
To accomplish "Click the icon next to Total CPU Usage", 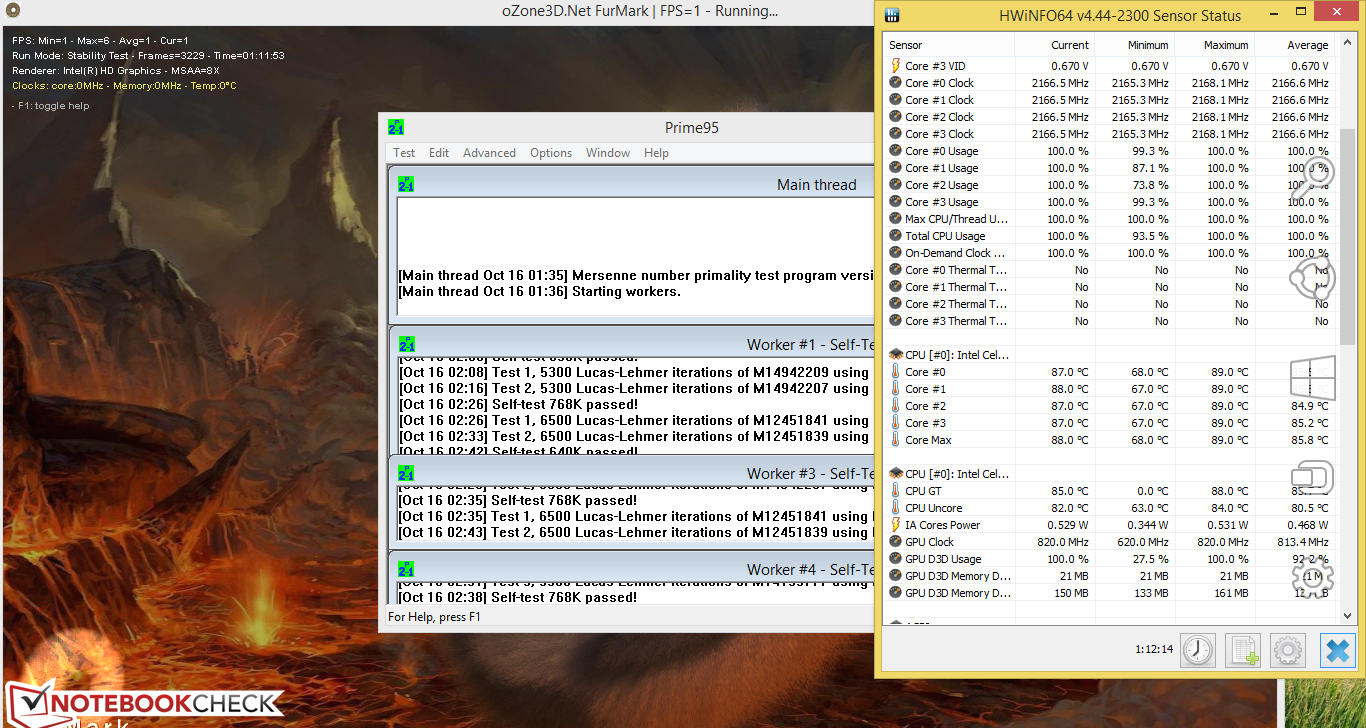I will 895,236.
